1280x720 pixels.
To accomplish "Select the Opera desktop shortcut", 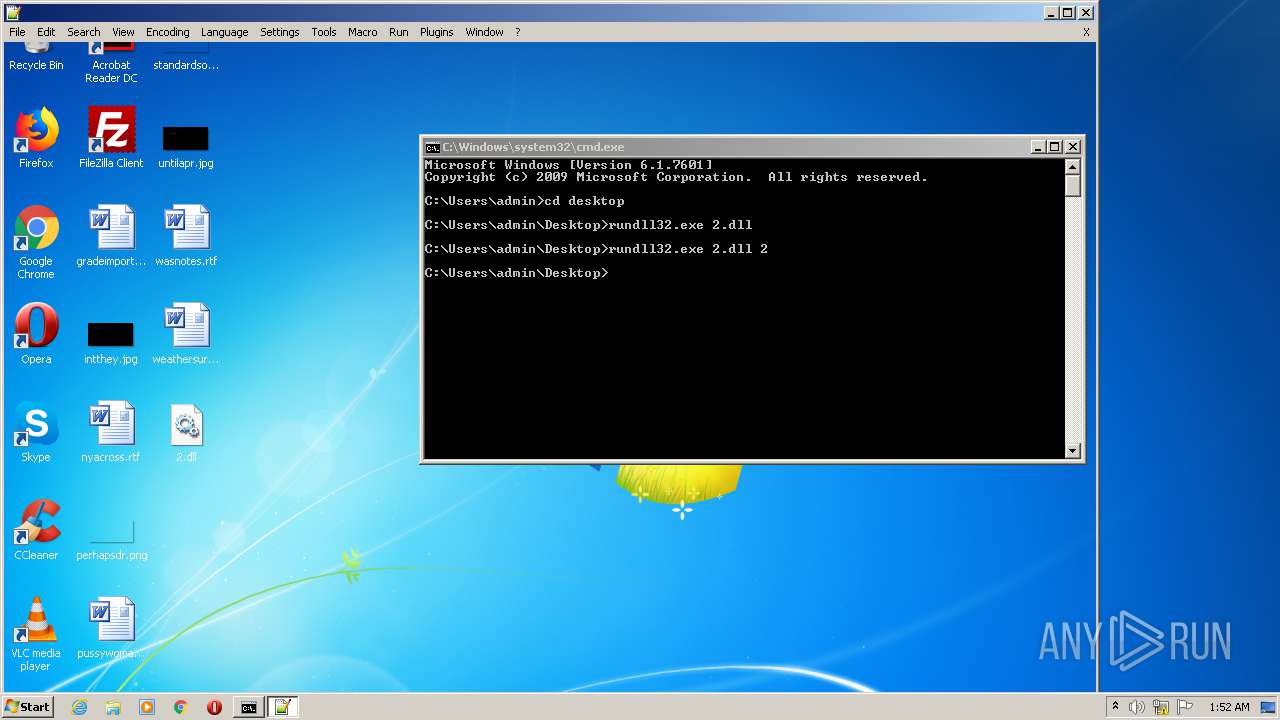I will (36, 334).
